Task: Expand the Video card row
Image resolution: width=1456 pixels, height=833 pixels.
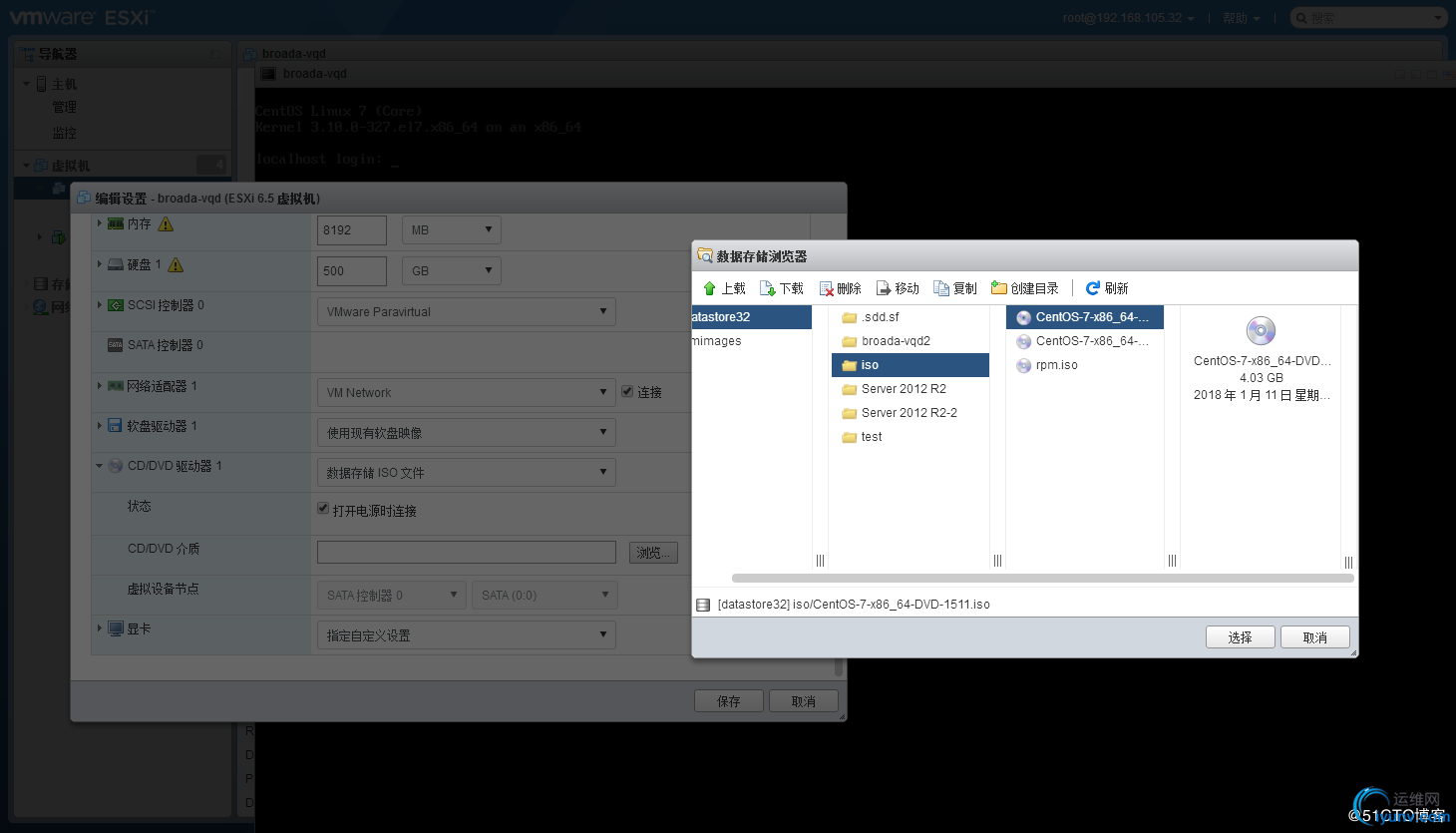Action: point(100,628)
